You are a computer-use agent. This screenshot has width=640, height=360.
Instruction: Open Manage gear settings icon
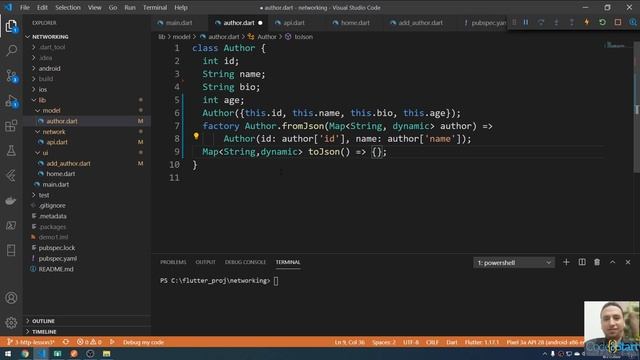(11, 322)
